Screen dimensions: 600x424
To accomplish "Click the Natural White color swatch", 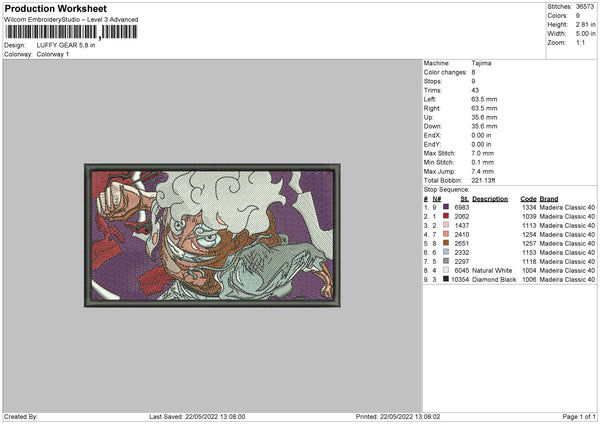I will point(446,270).
